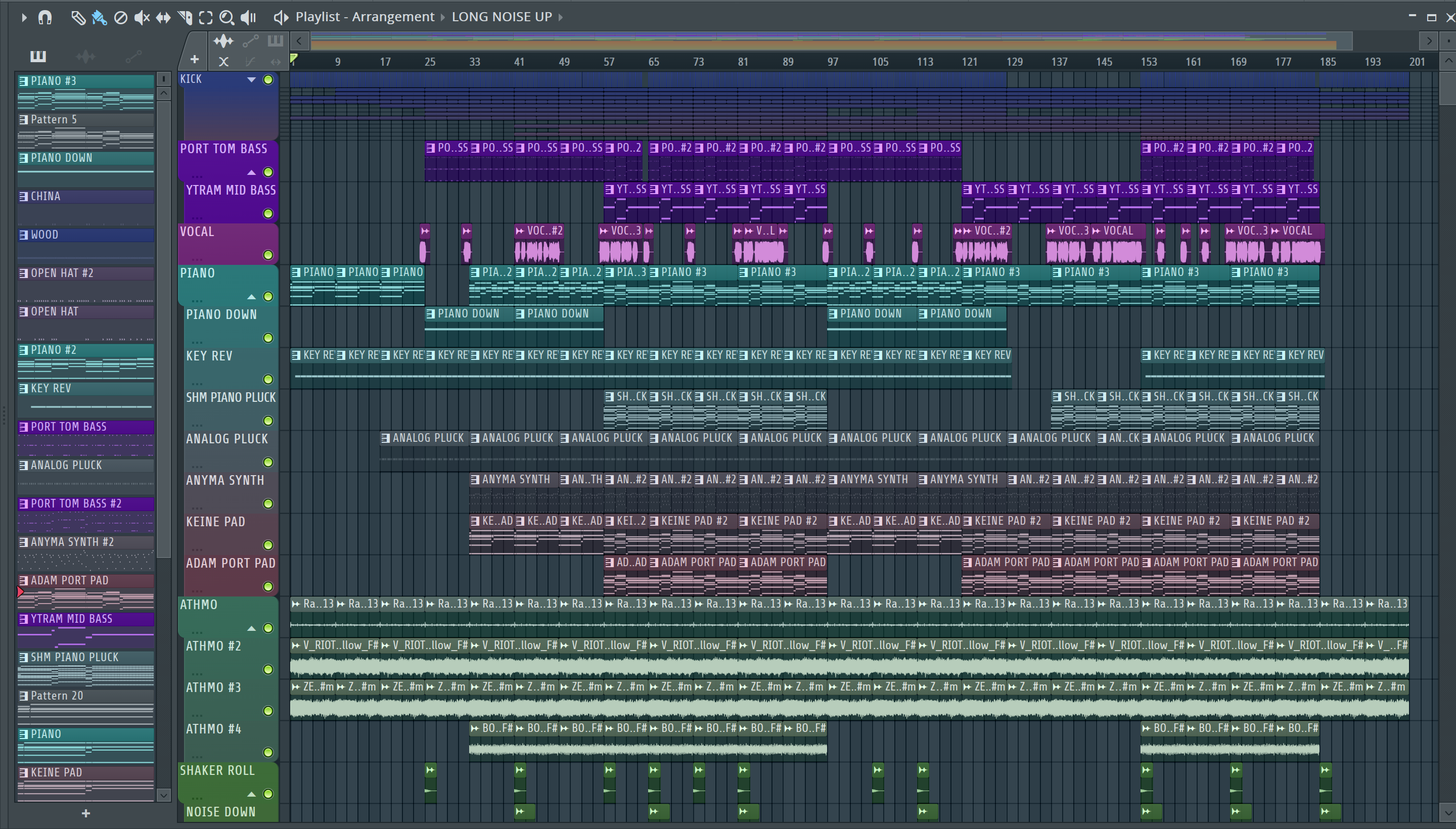Image resolution: width=1456 pixels, height=829 pixels.
Task: Select the Draw pencil tool
Action: click(78, 18)
